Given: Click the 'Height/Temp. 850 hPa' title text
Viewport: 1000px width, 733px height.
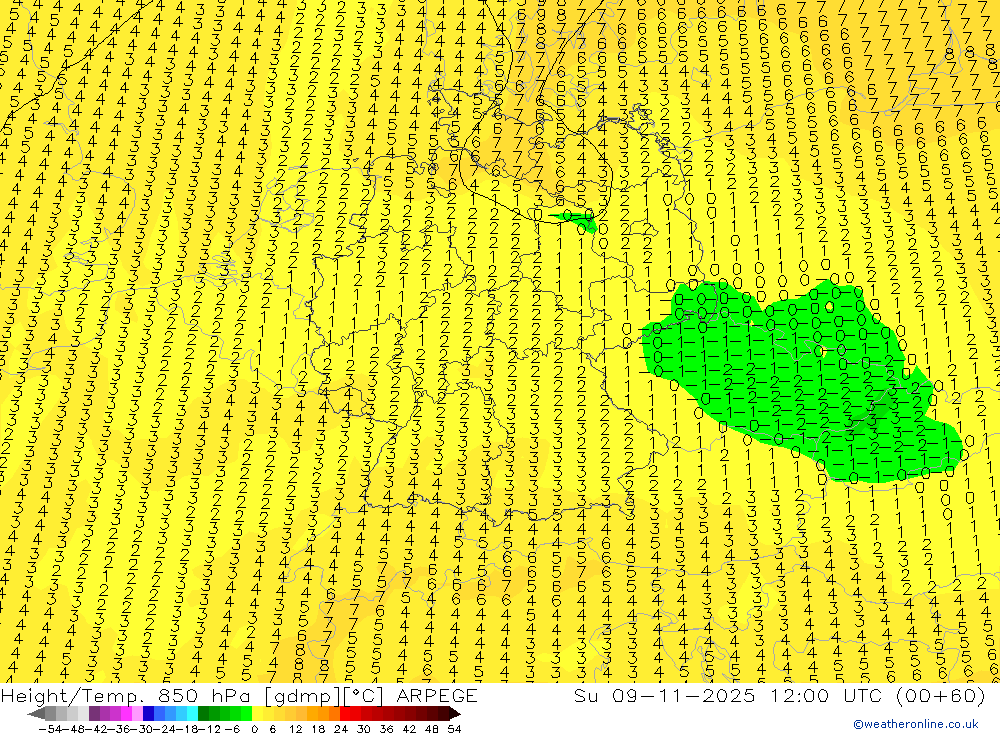Looking at the screenshot, I should 124,695.
